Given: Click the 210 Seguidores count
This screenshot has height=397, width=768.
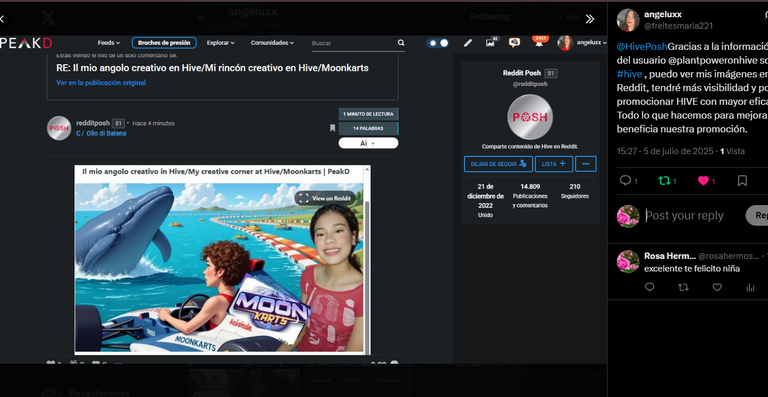Looking at the screenshot, I should (x=575, y=191).
